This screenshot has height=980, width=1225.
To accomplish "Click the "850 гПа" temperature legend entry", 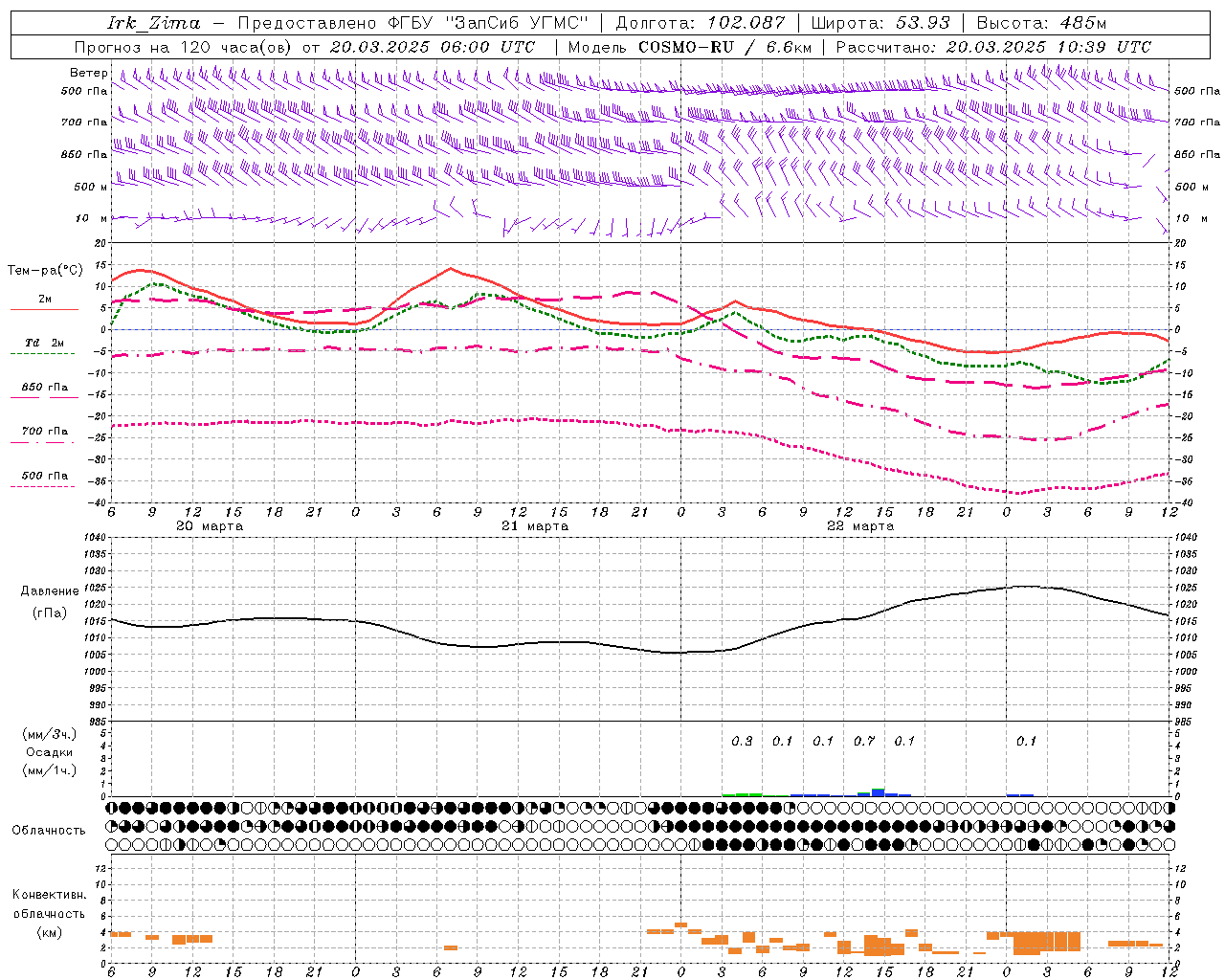I will pos(45,388).
